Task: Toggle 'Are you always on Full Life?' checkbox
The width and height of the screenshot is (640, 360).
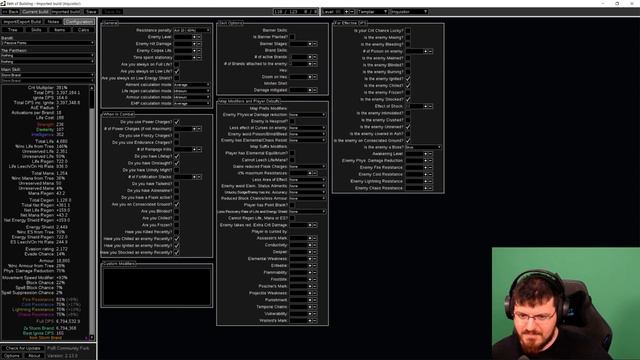Action: pos(177,64)
